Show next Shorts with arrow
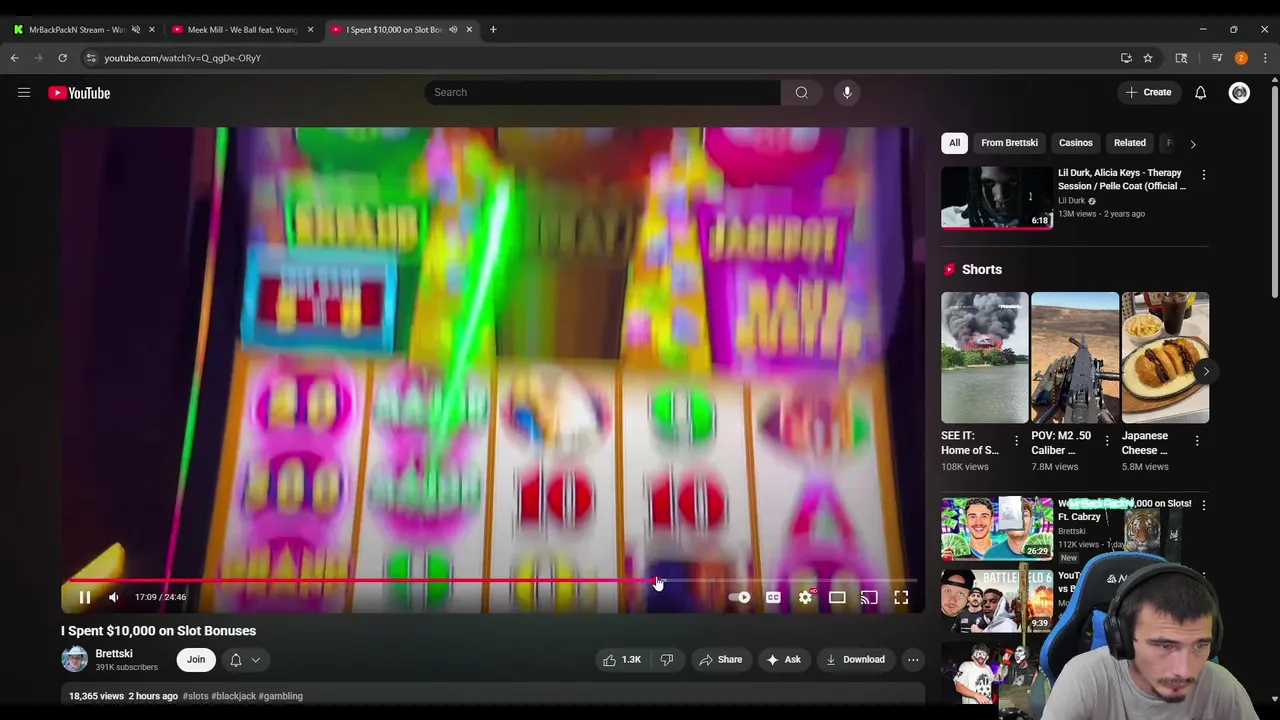The image size is (1280, 720). click(1206, 371)
